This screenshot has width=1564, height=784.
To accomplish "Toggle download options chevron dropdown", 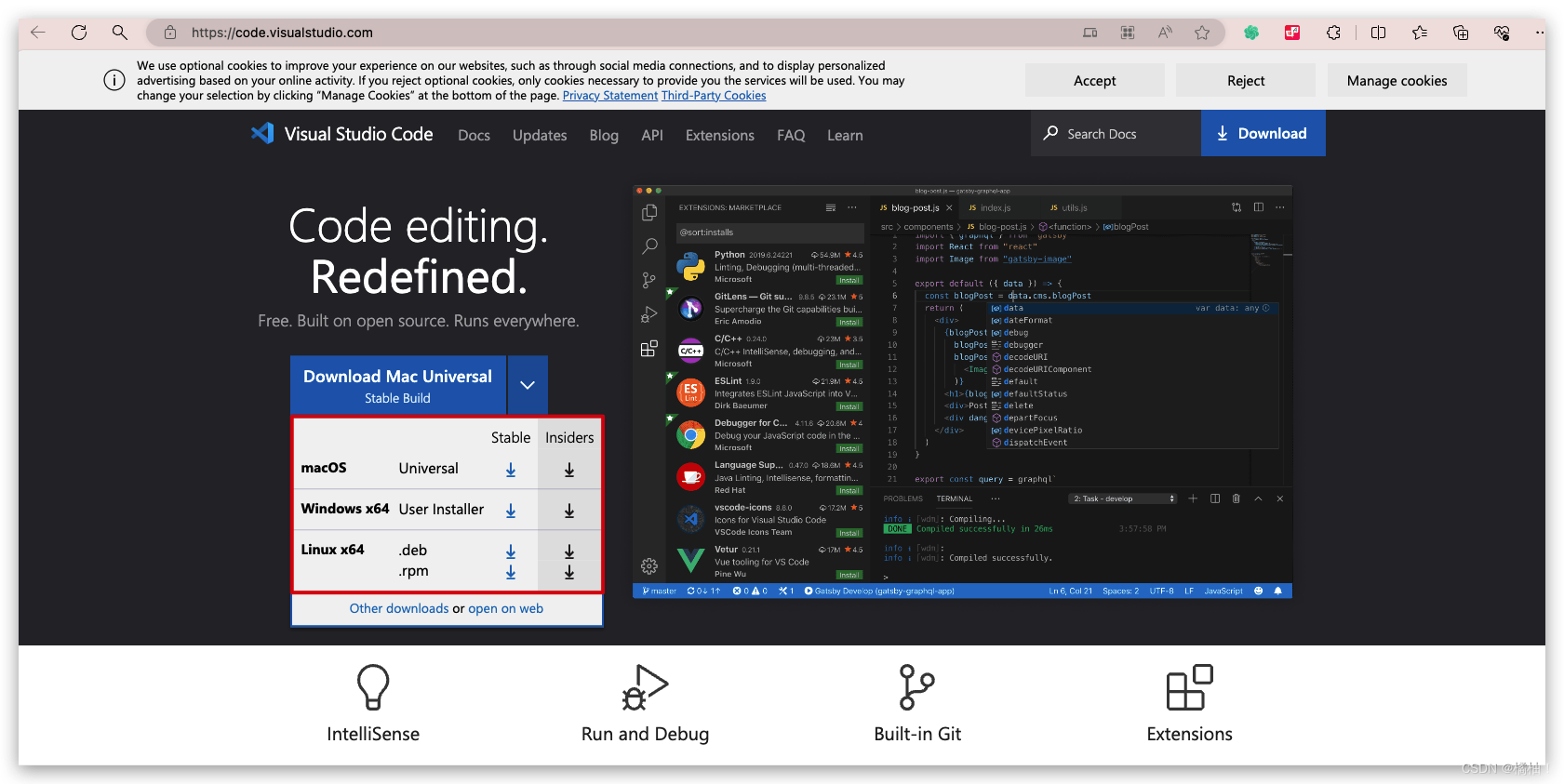I will [528, 386].
